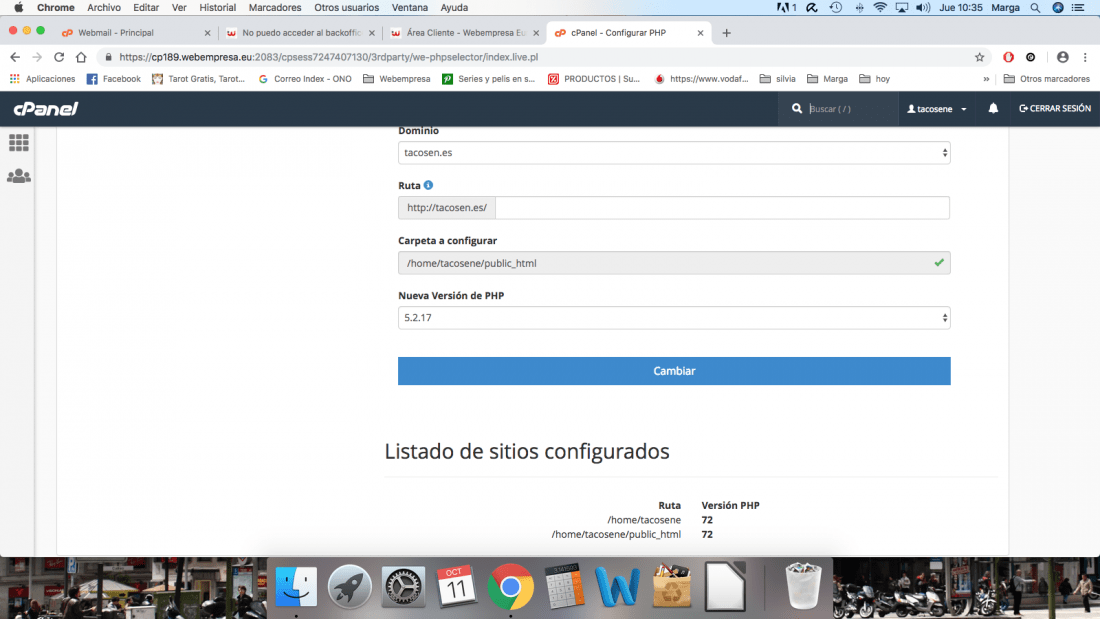1100x619 pixels.
Task: Expand the tacosene user menu
Action: (937, 109)
